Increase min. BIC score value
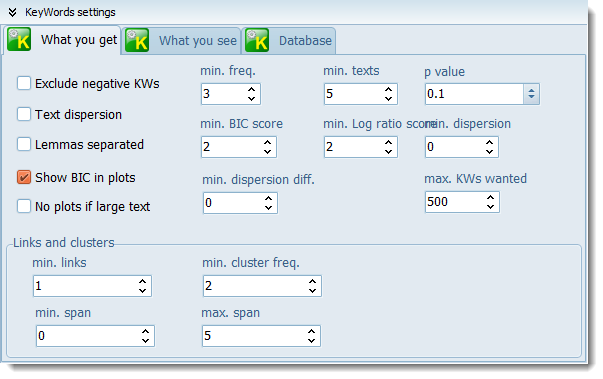Screen dimensions: 603x379 (268, 142)
